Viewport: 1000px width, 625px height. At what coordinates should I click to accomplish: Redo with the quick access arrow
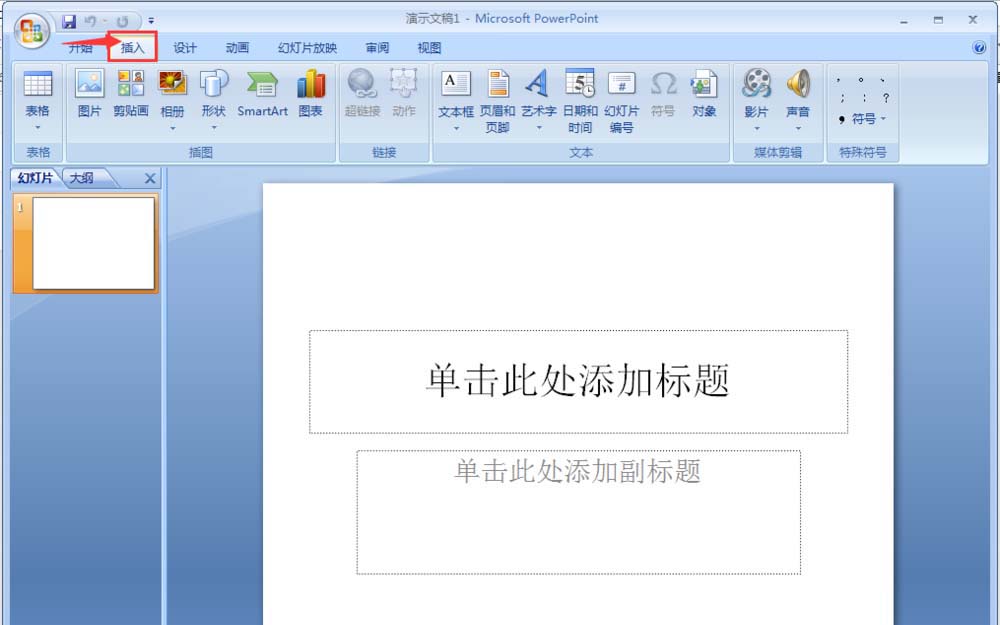click(x=122, y=22)
